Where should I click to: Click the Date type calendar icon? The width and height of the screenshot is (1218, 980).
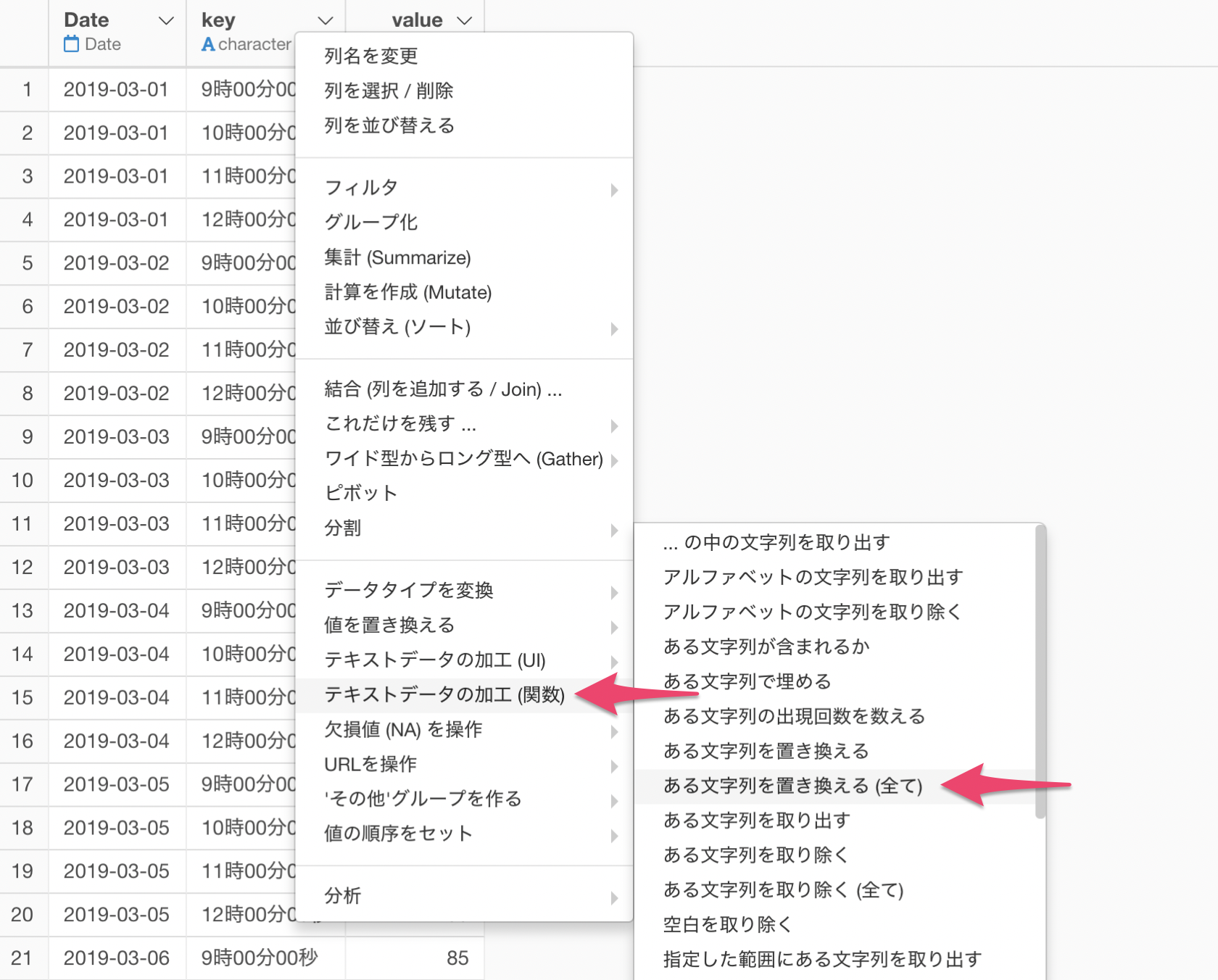click(71, 44)
